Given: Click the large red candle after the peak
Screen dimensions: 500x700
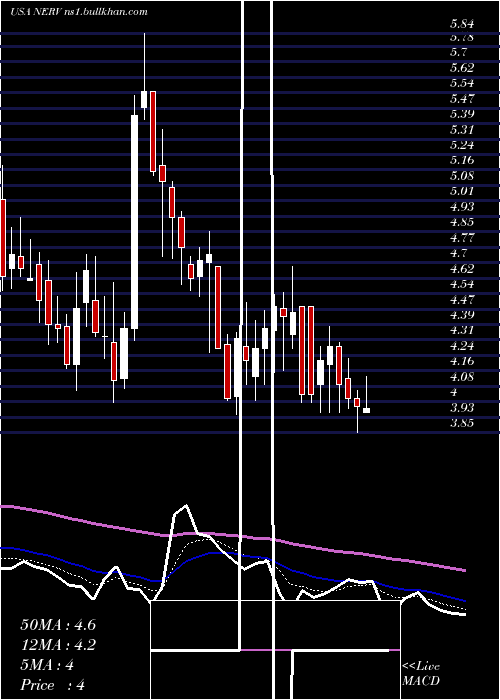Looking at the screenshot, I should tap(153, 131).
